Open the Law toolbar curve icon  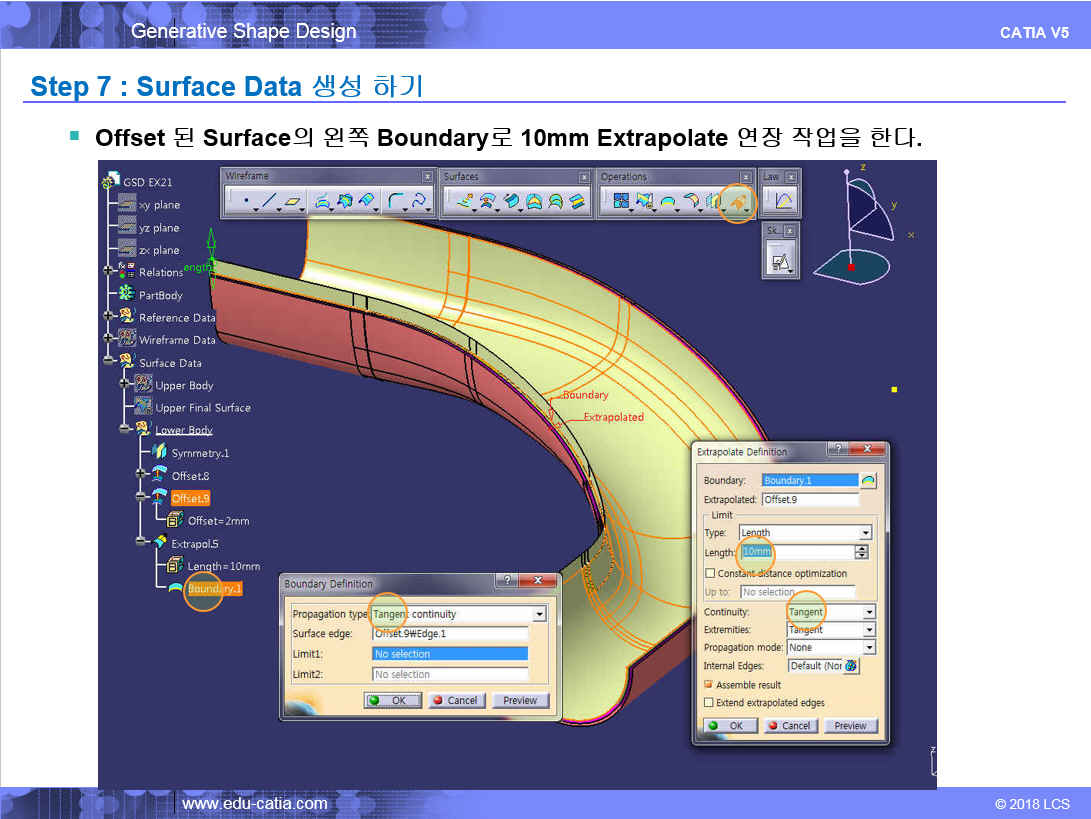point(783,202)
